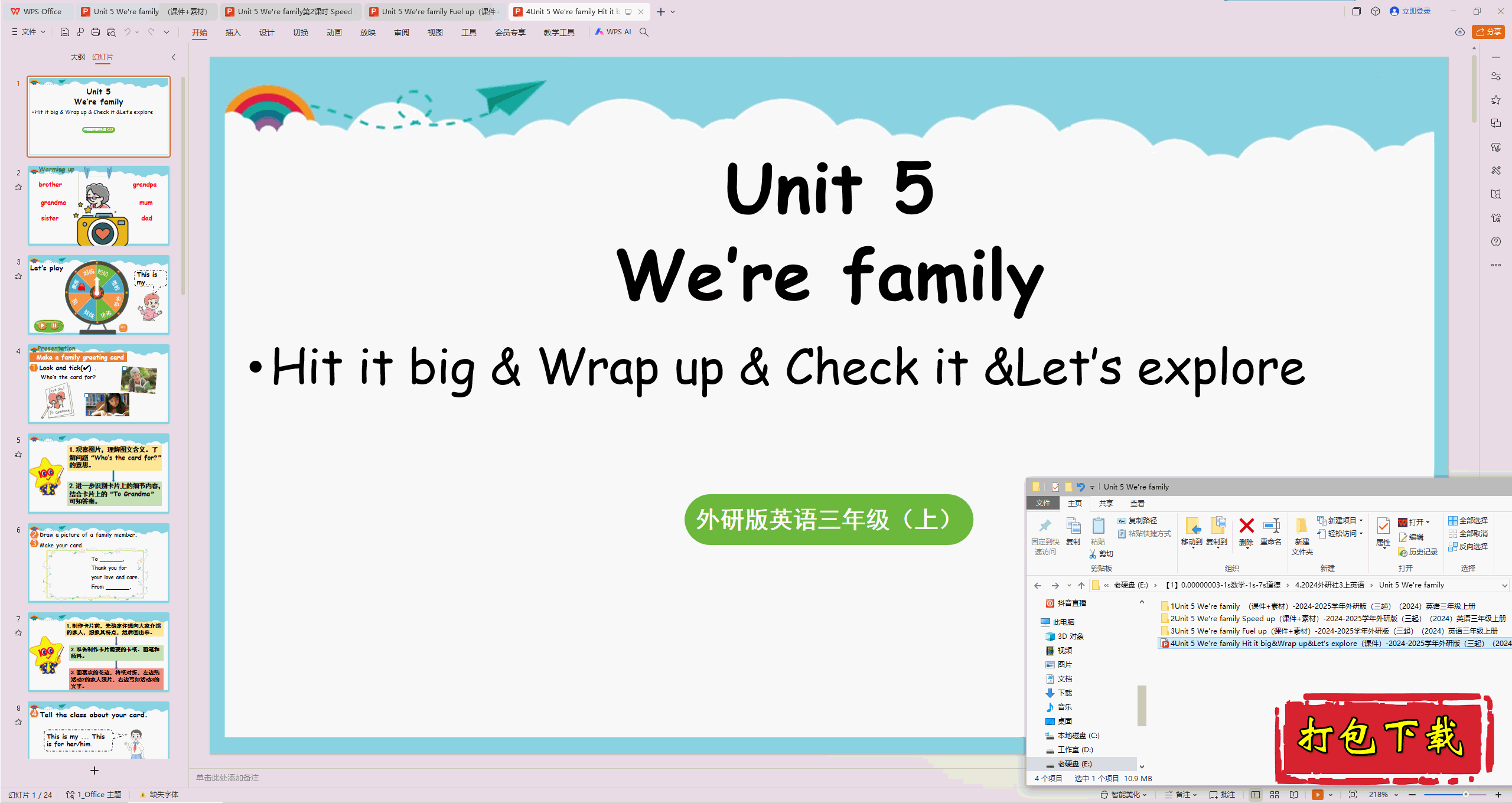Switch to slide sorter grid view icon
This screenshot has width=1512, height=803.
tap(1275, 795)
